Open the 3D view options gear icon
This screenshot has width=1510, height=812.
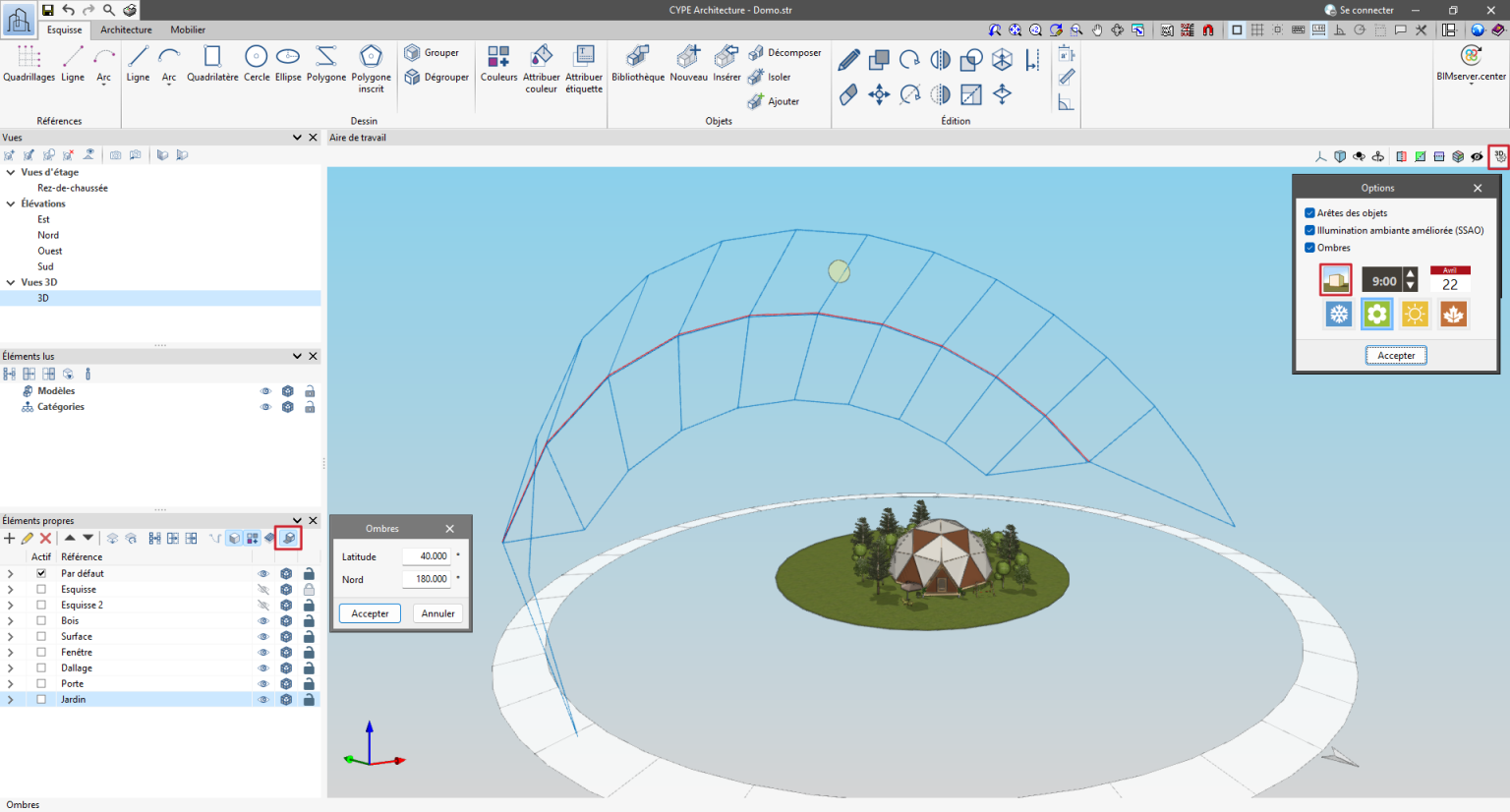tap(1498, 155)
